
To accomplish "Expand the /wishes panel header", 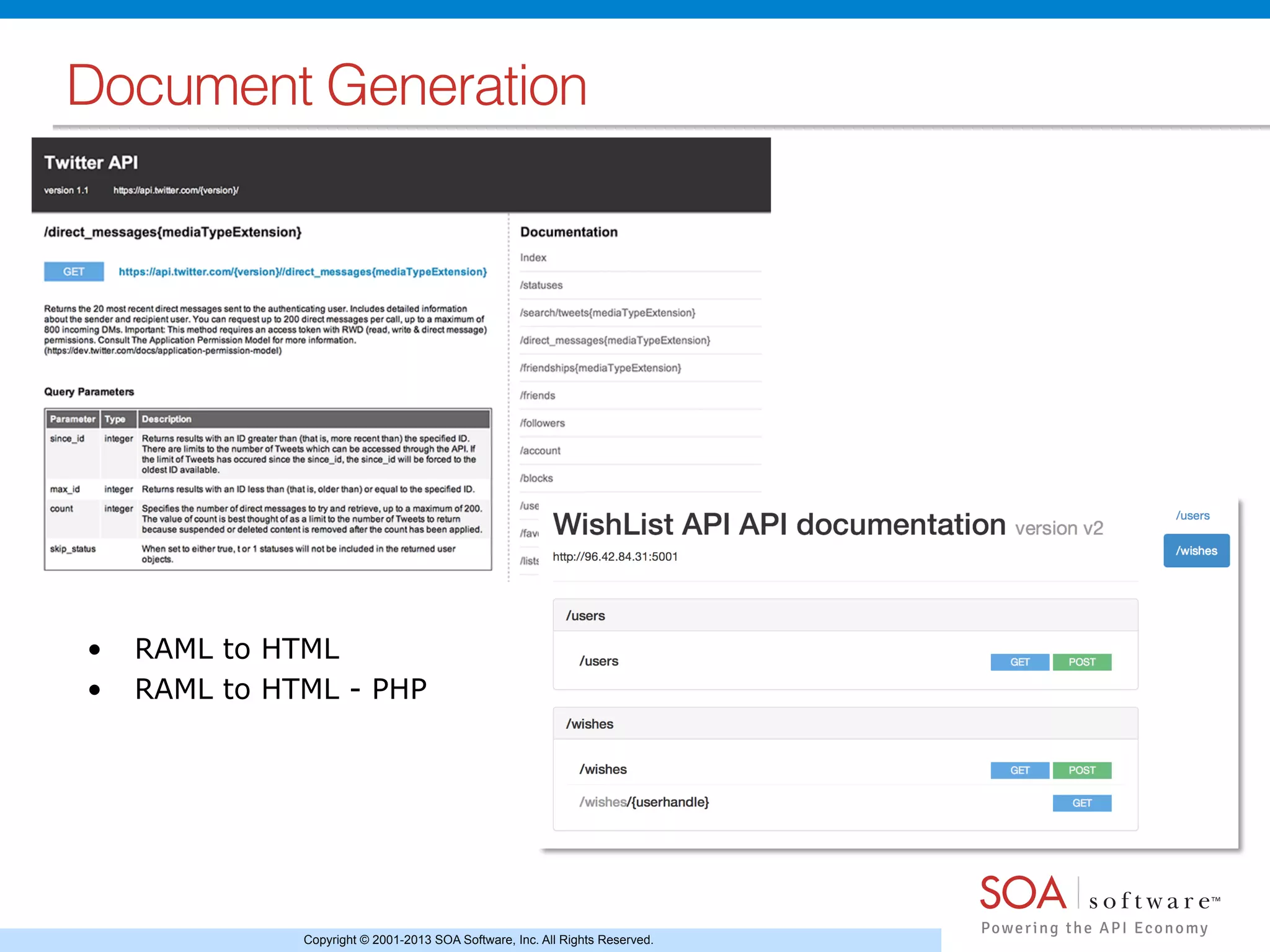I will (845, 724).
